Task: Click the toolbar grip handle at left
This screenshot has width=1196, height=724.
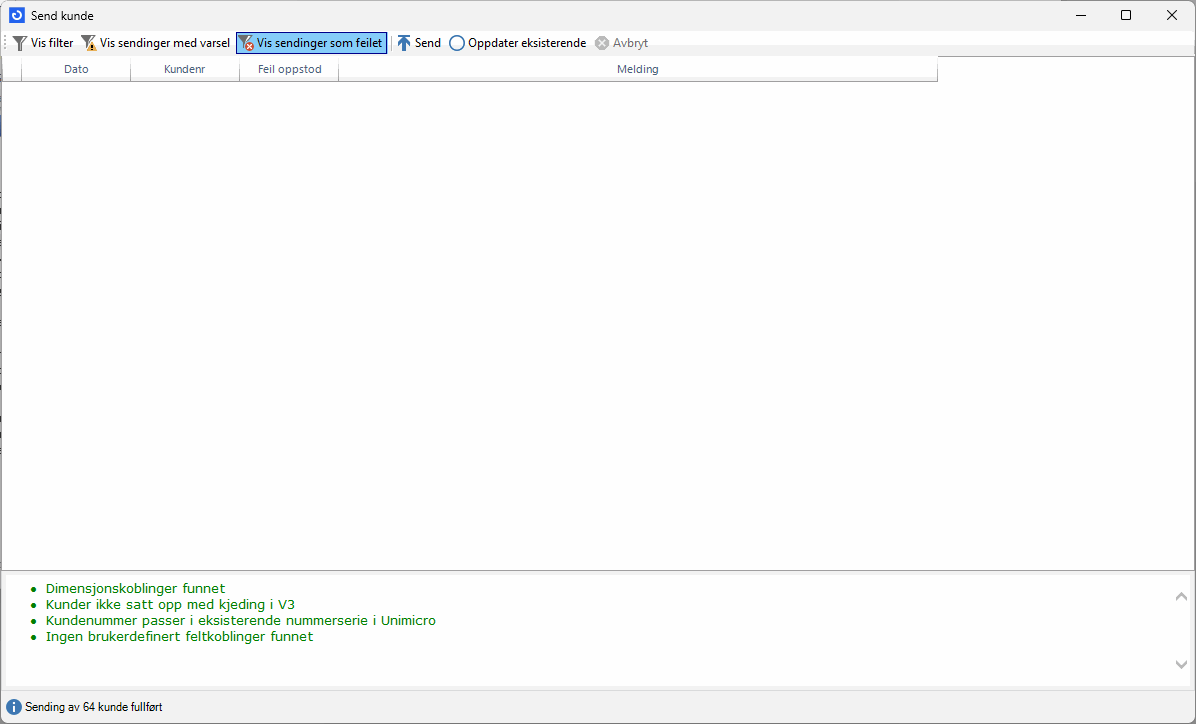Action: pyautogui.click(x=6, y=44)
